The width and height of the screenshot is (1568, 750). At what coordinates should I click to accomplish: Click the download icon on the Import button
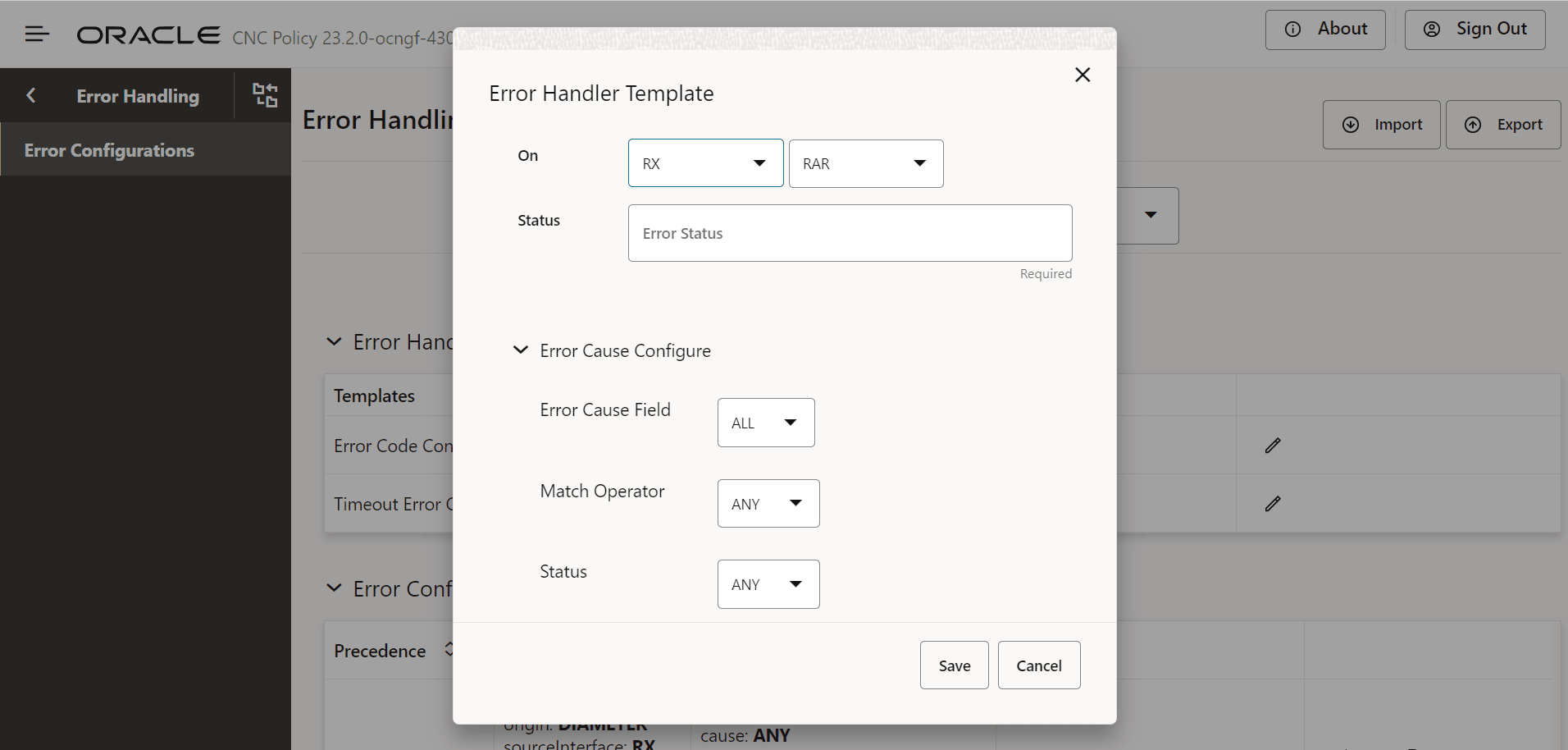tap(1351, 124)
